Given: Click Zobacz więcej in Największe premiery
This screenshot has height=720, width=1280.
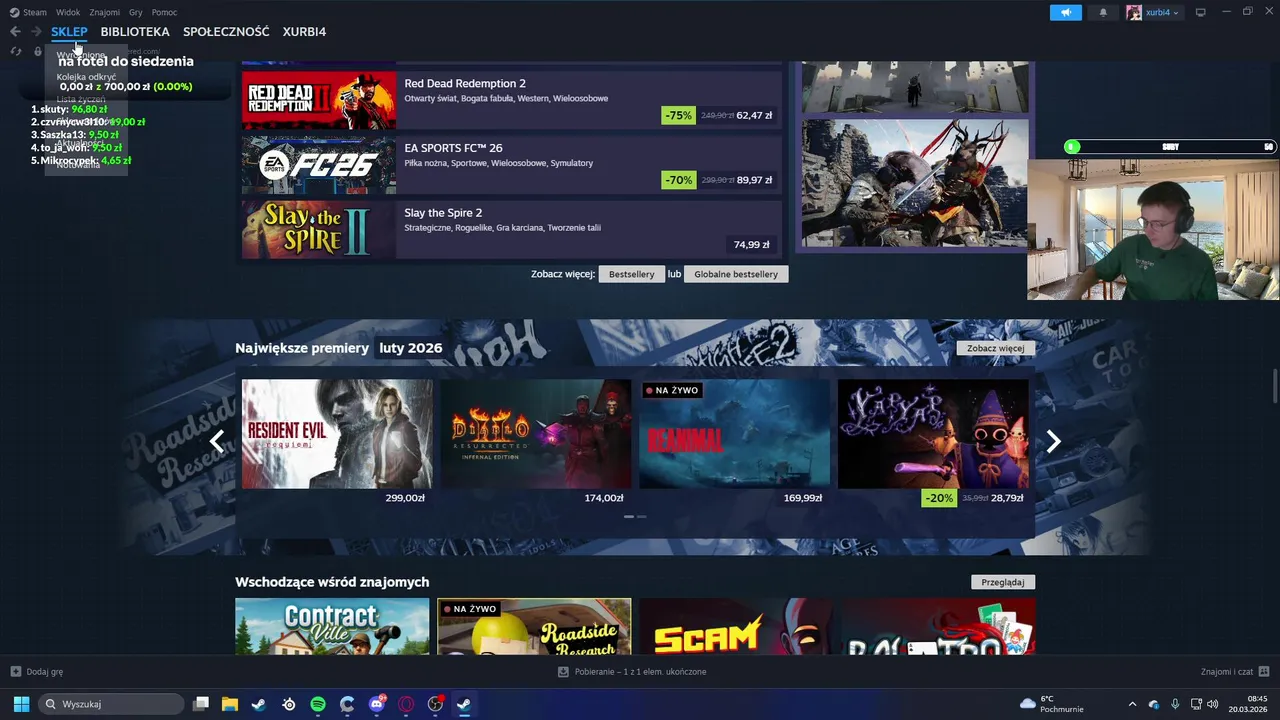Looking at the screenshot, I should coord(996,348).
